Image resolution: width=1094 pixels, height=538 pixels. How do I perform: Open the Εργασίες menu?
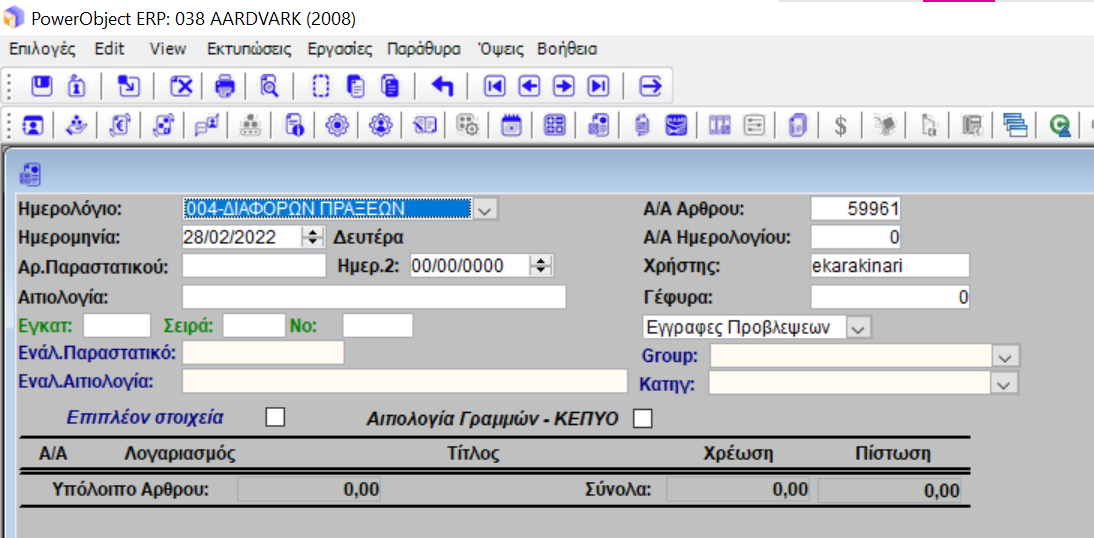338,49
